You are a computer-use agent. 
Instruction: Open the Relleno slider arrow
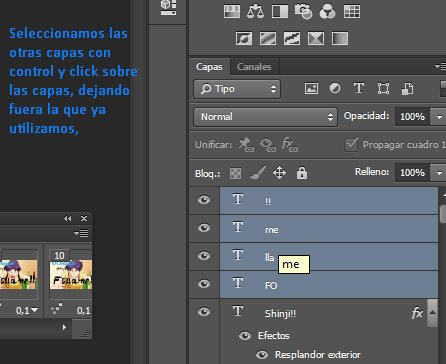coord(439,173)
